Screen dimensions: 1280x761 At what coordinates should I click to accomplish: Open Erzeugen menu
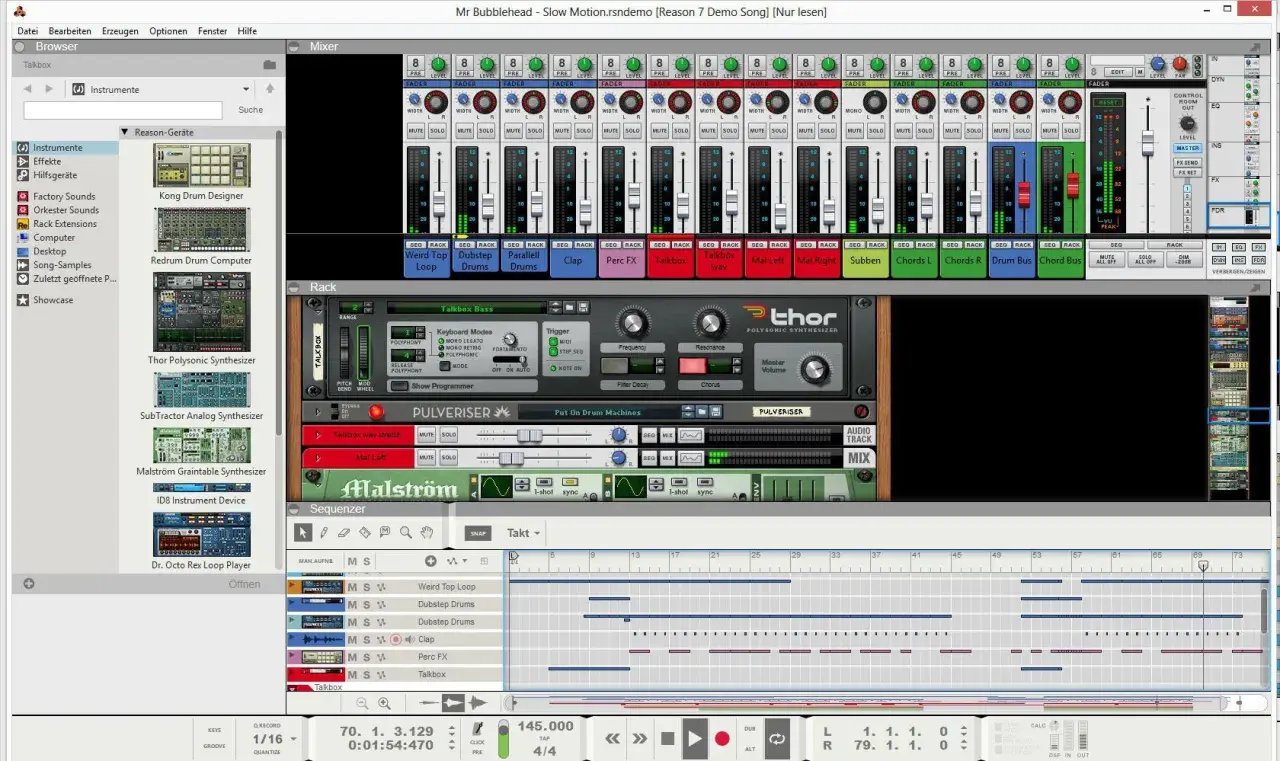(120, 31)
